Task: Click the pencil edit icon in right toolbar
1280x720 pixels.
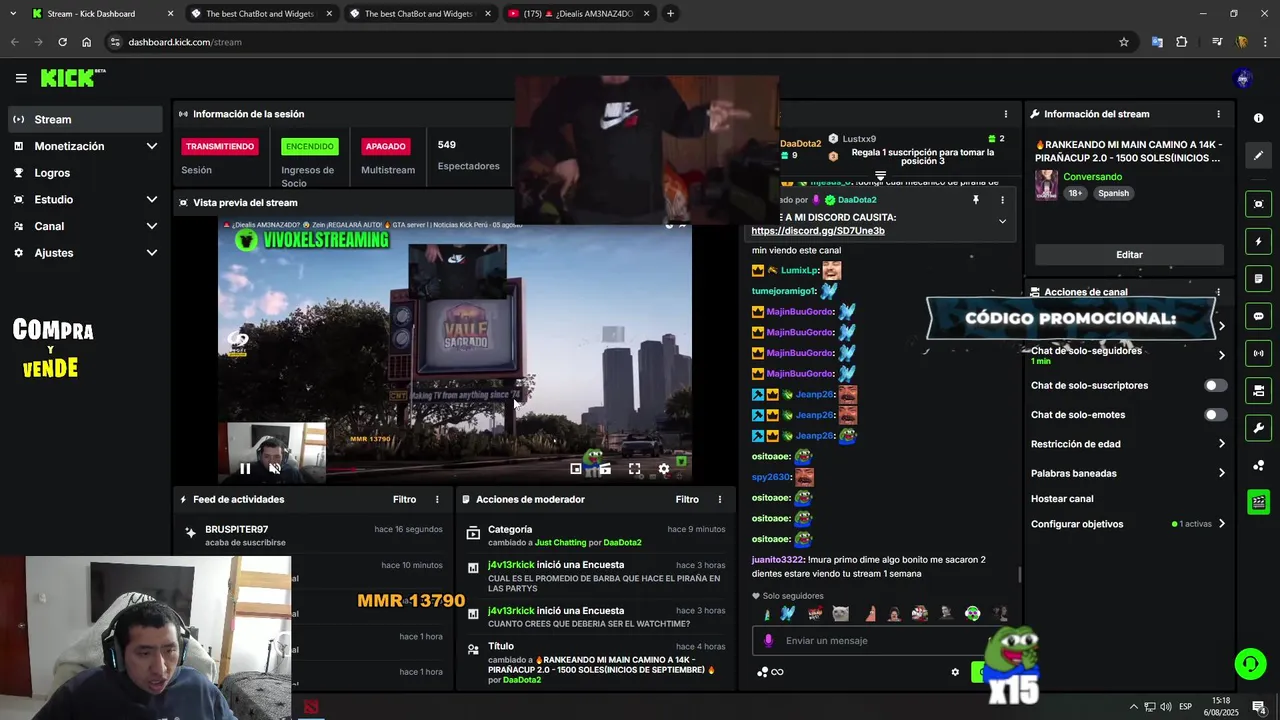Action: [x=1258, y=155]
